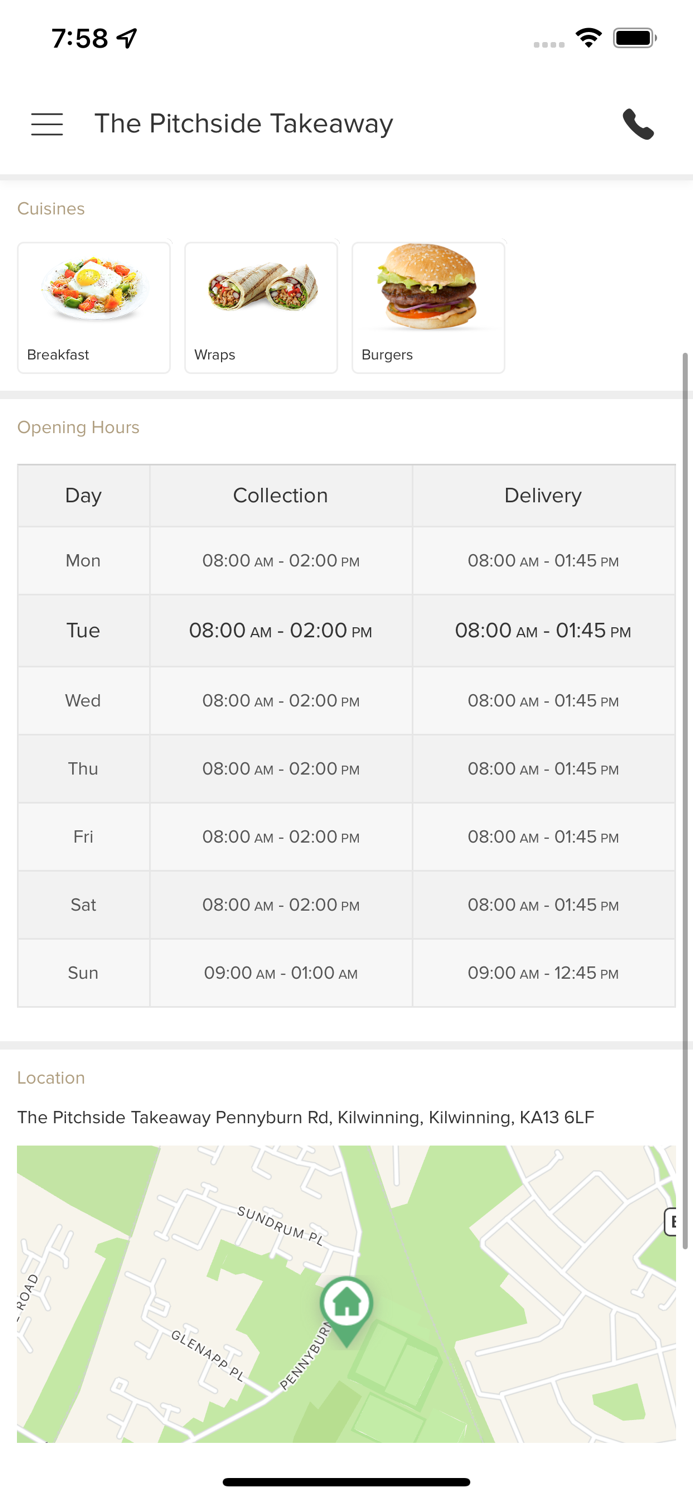Select the Burgers cuisine card
The width and height of the screenshot is (693, 1500).
[x=428, y=307]
